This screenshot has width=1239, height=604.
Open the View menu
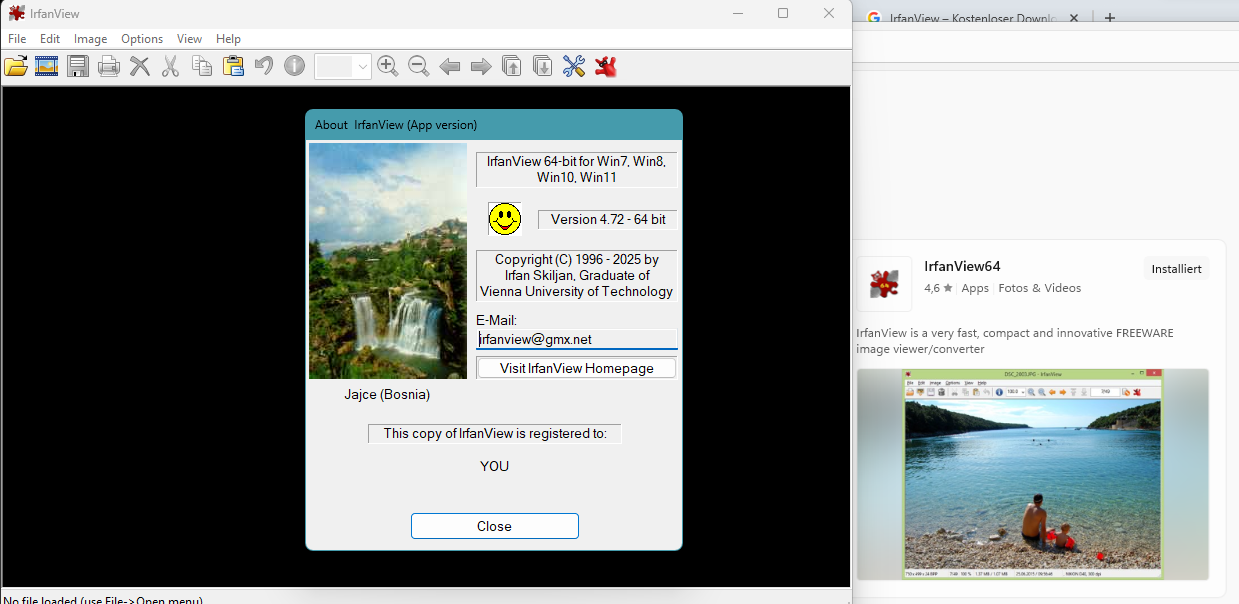(189, 39)
